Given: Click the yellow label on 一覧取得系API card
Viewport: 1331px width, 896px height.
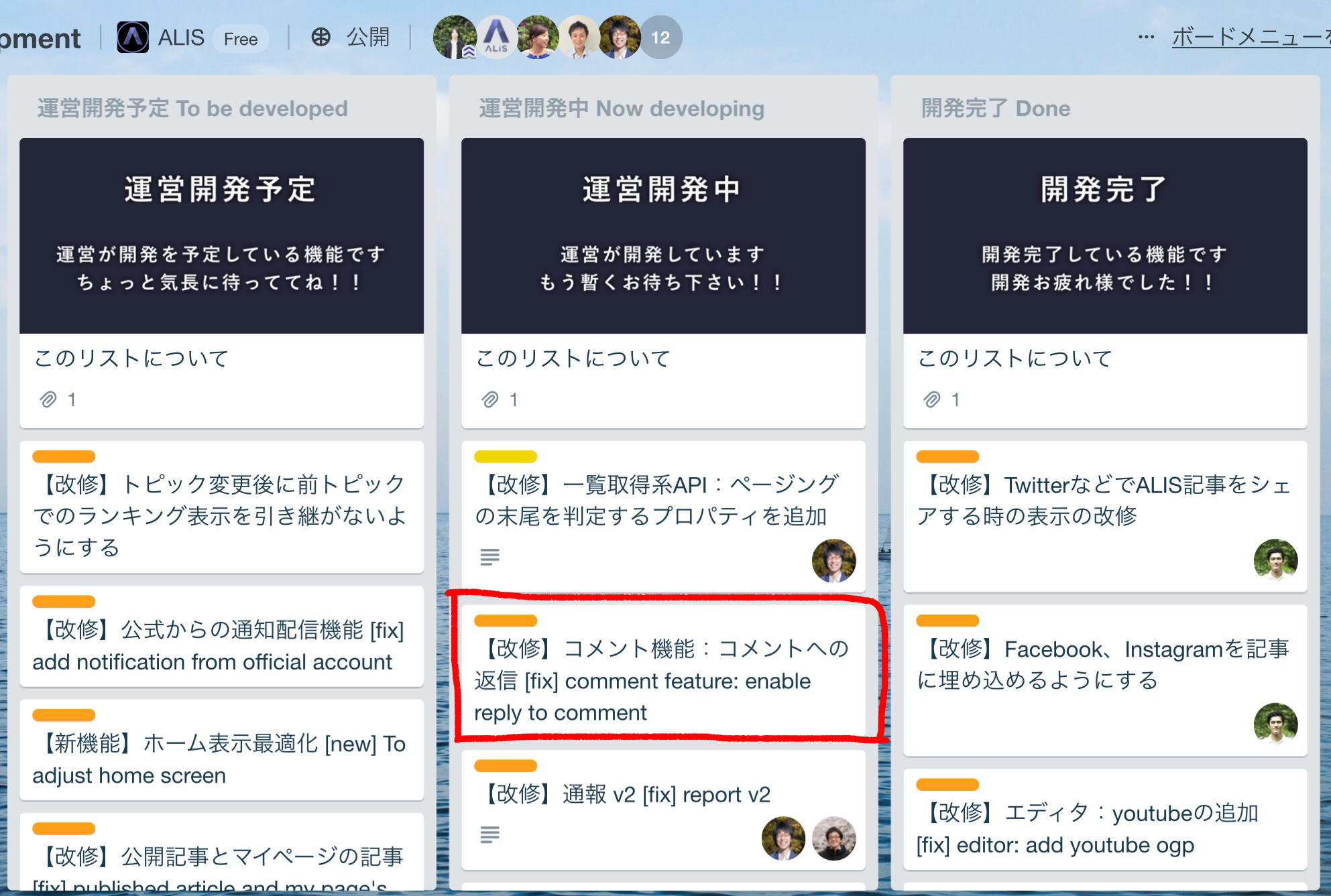Looking at the screenshot, I should [505, 457].
